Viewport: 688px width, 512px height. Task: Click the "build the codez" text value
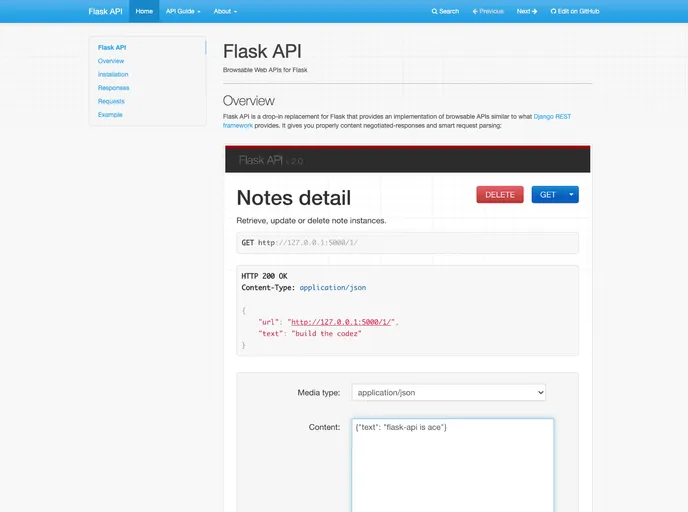tap(326, 334)
